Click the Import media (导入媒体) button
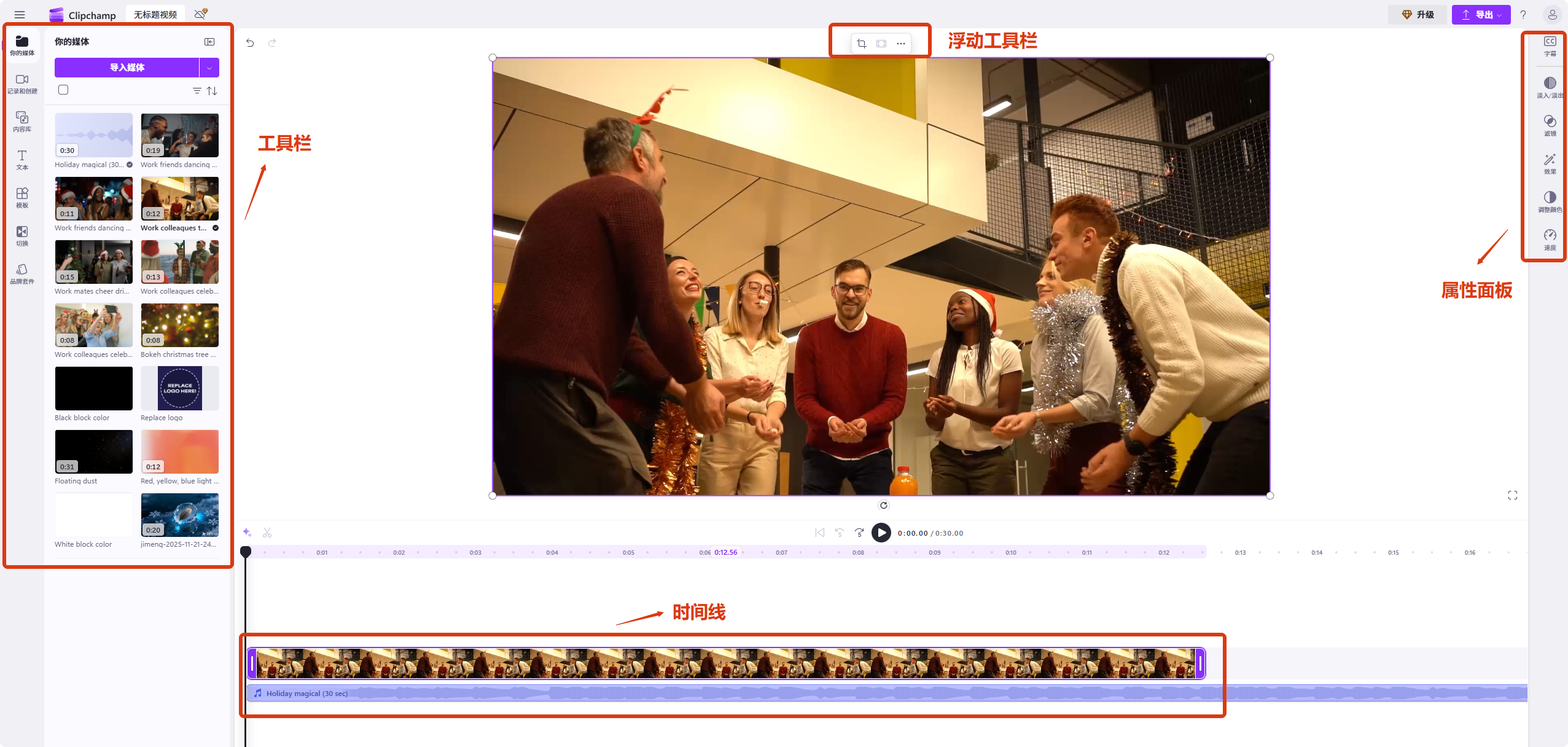The width and height of the screenshot is (1568, 747). (127, 68)
